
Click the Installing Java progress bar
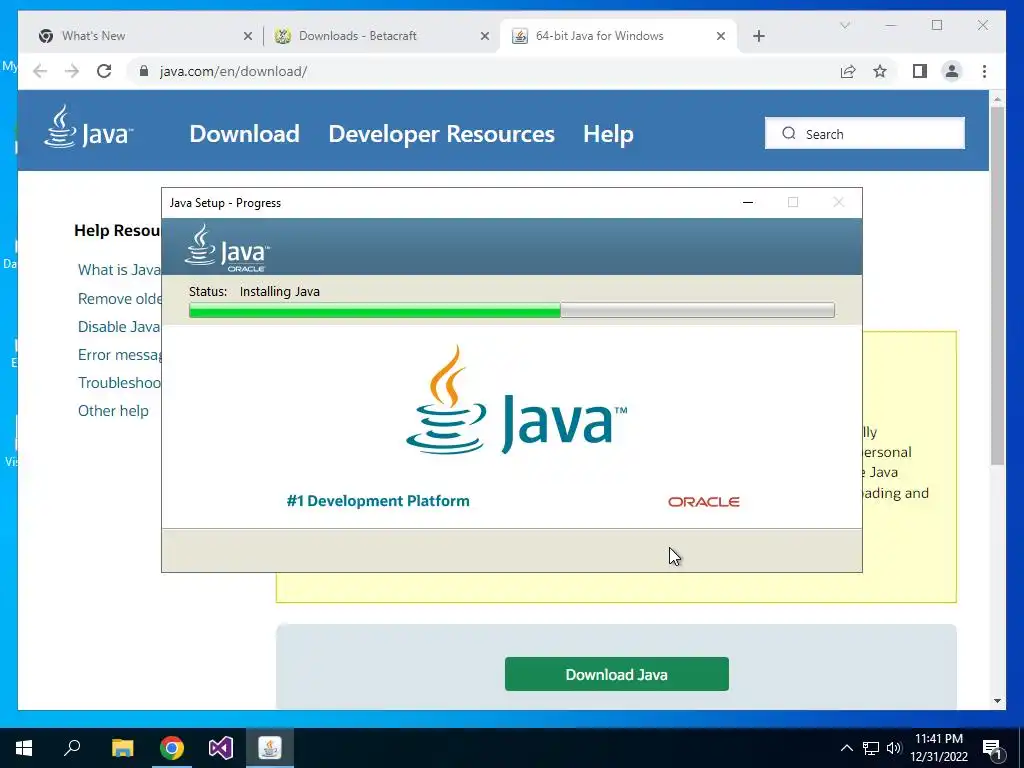tap(511, 310)
